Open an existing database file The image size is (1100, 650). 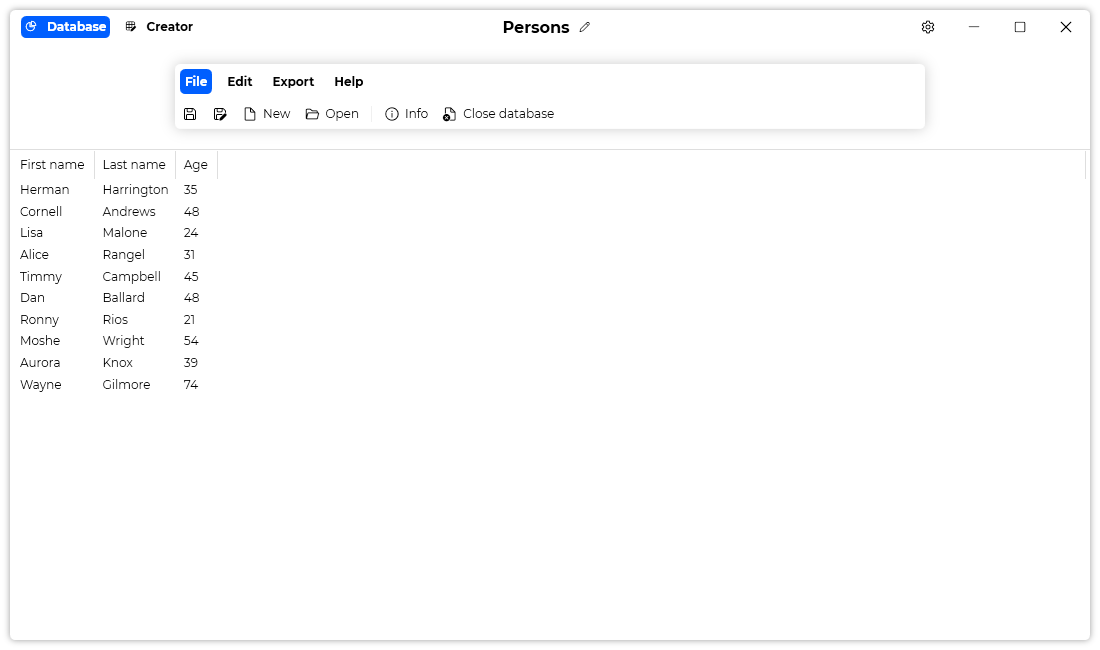pos(332,114)
